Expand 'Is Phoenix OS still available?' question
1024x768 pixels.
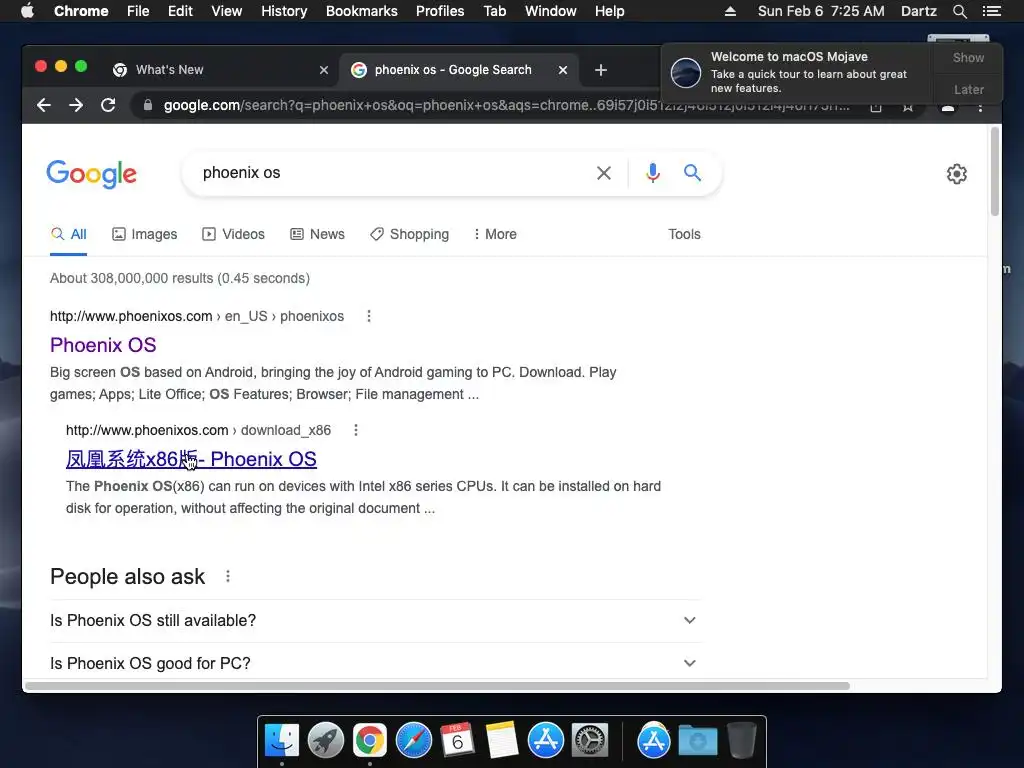376,620
